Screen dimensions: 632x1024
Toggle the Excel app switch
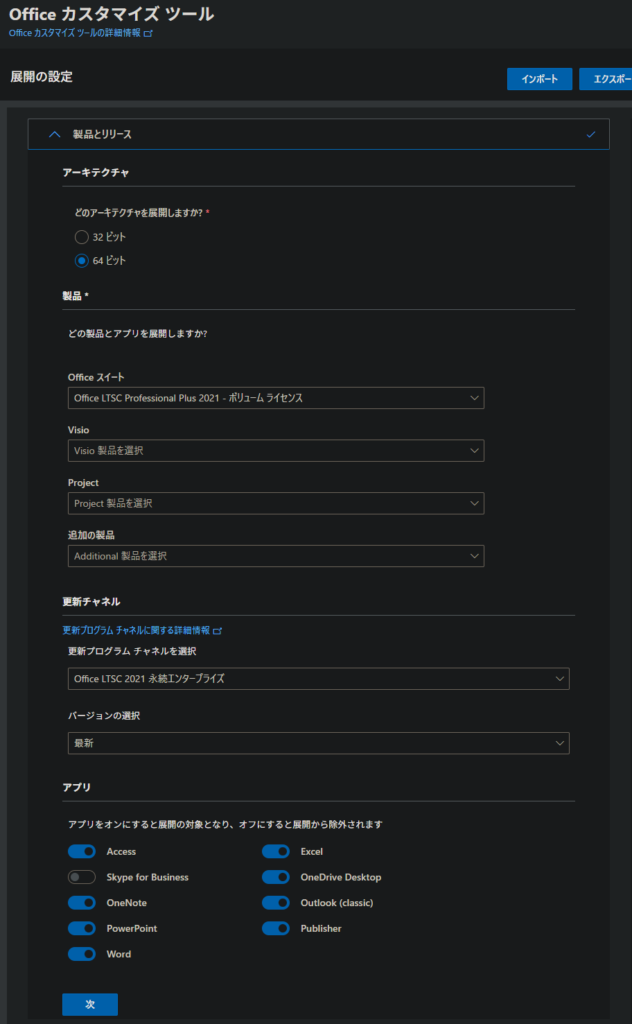pyautogui.click(x=276, y=852)
